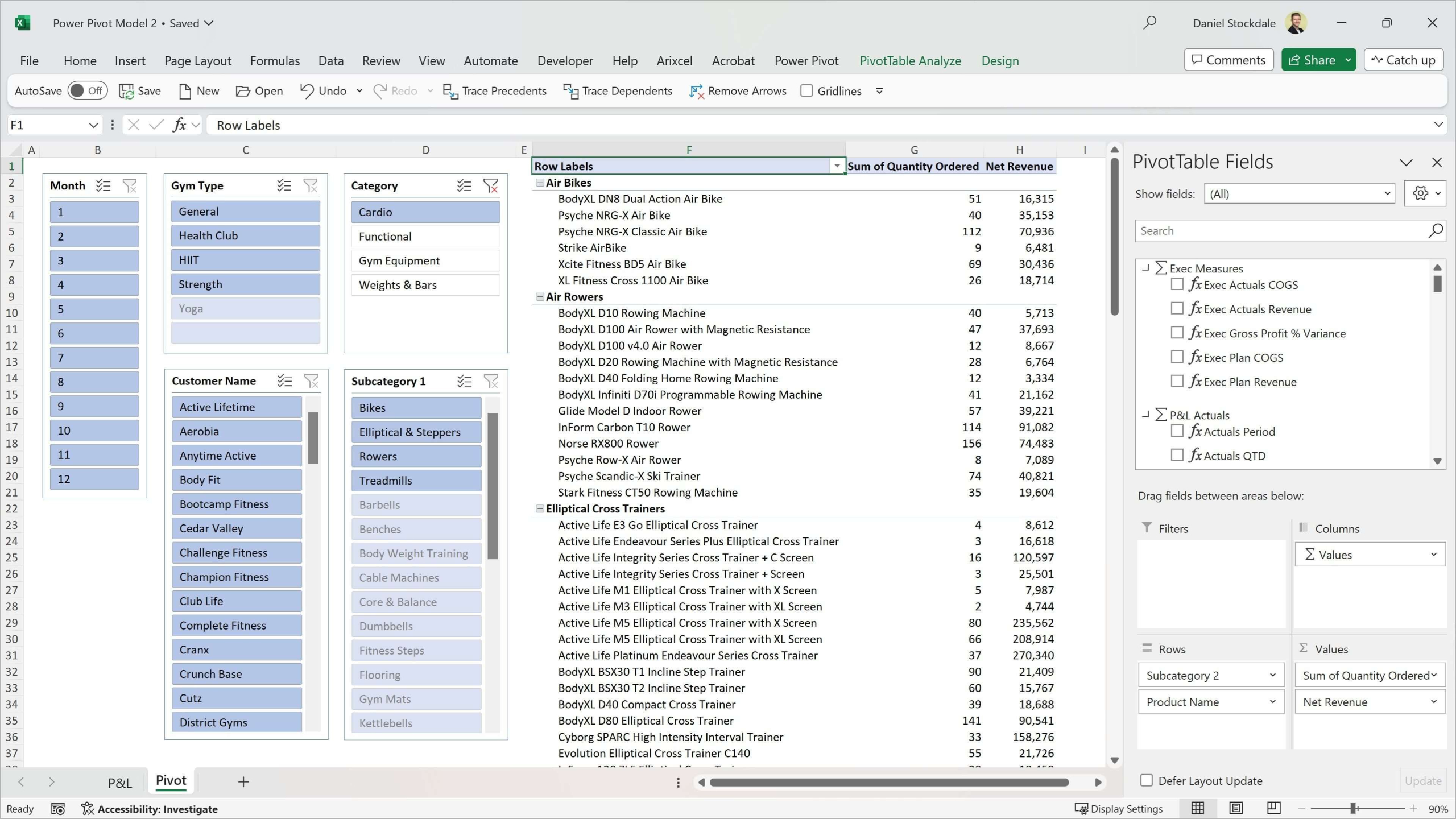Screen dimensions: 1456x819
Task: Switch to Page Layout view in status bar
Action: coord(1236,808)
